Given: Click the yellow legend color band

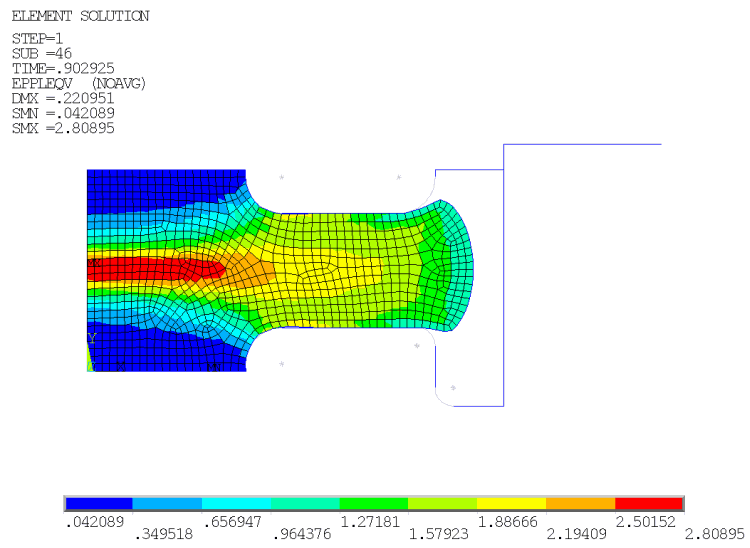Looking at the screenshot, I should (x=511, y=504).
